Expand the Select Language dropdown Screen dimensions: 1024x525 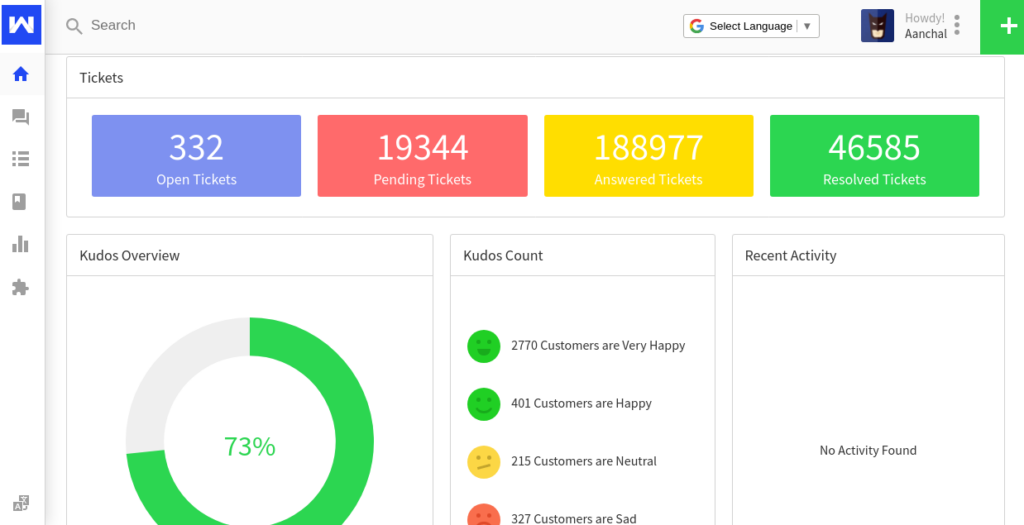pos(751,26)
